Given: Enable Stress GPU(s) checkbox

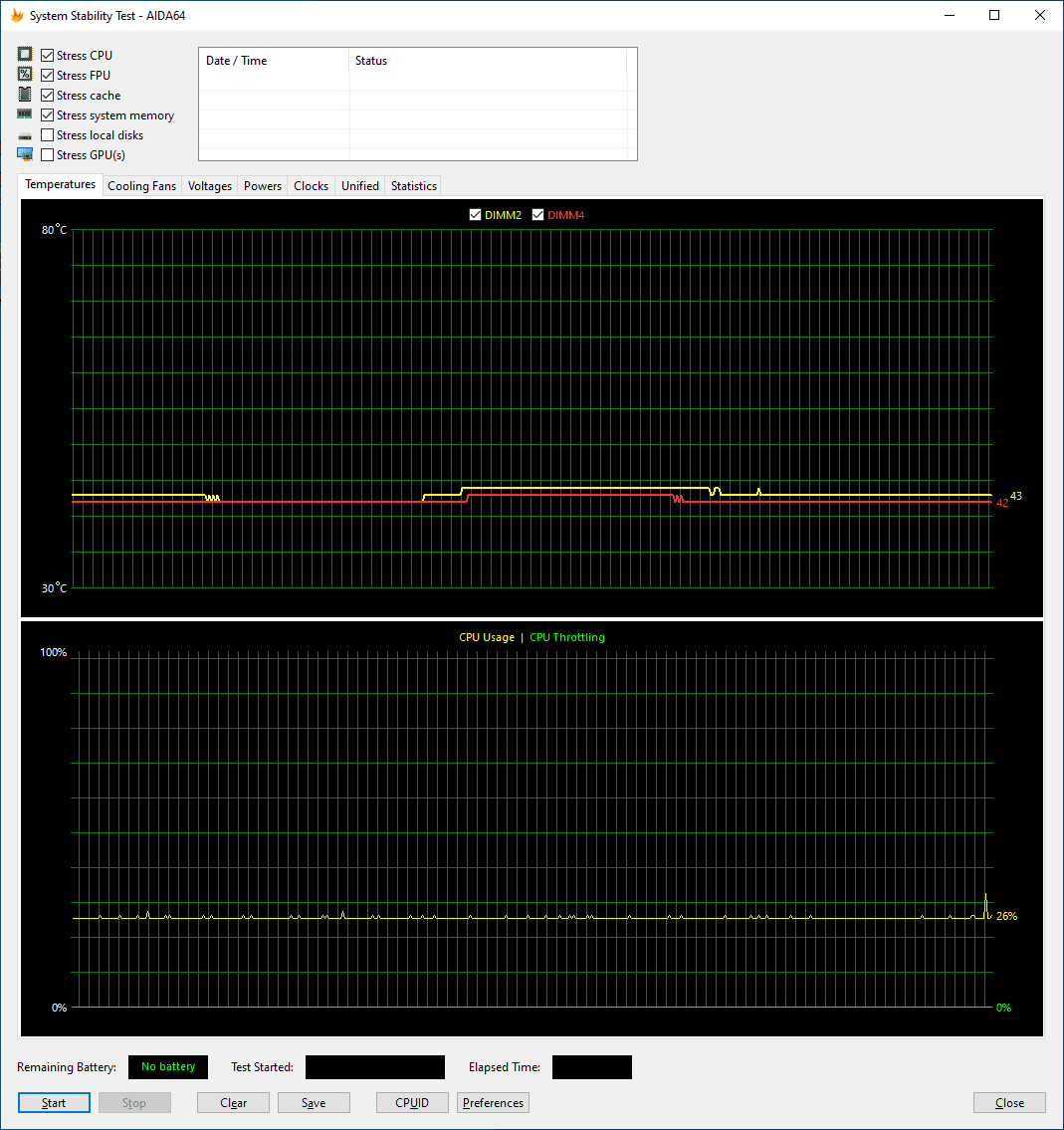Looking at the screenshot, I should tap(48, 155).
